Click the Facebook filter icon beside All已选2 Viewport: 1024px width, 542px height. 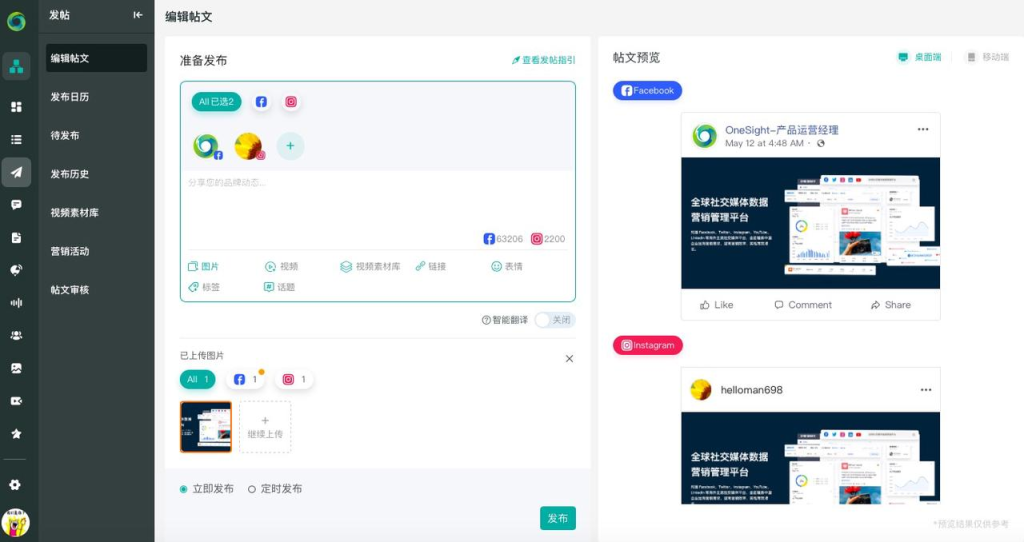click(261, 102)
